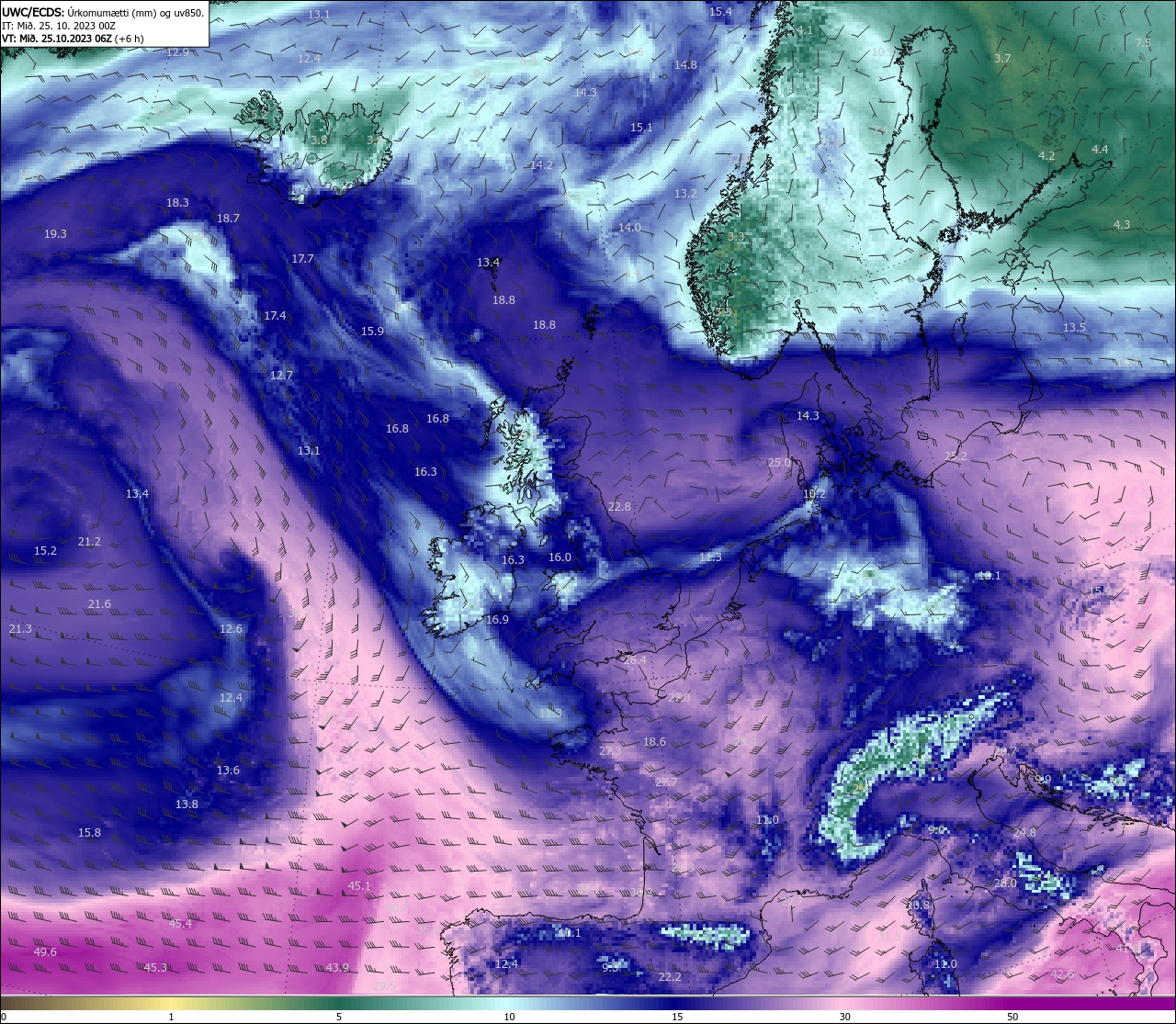This screenshot has height=1024, width=1176.
Task: Click the map value 7.5
Action: [x=1143, y=43]
